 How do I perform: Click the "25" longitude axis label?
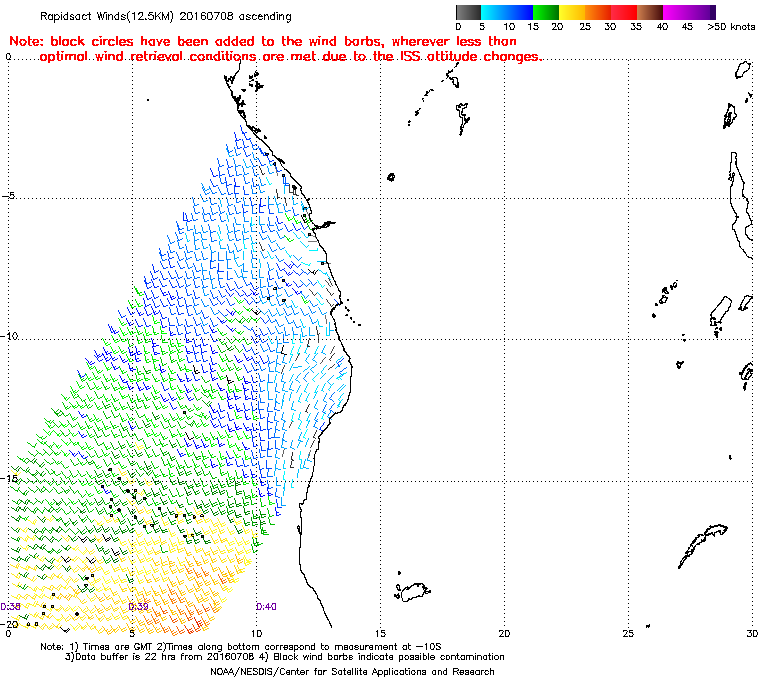(628, 633)
